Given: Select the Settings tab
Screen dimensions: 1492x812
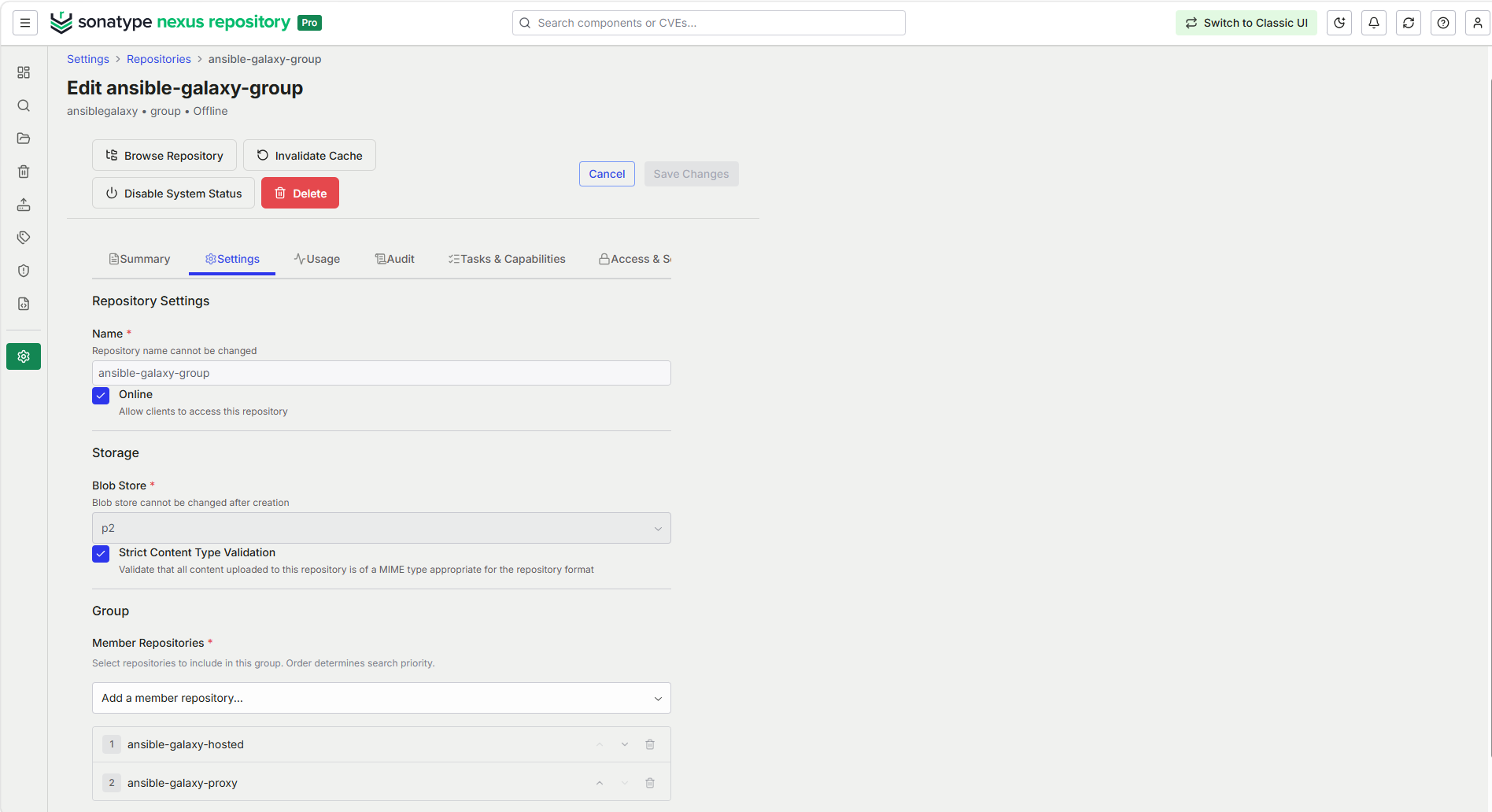Looking at the screenshot, I should (232, 259).
